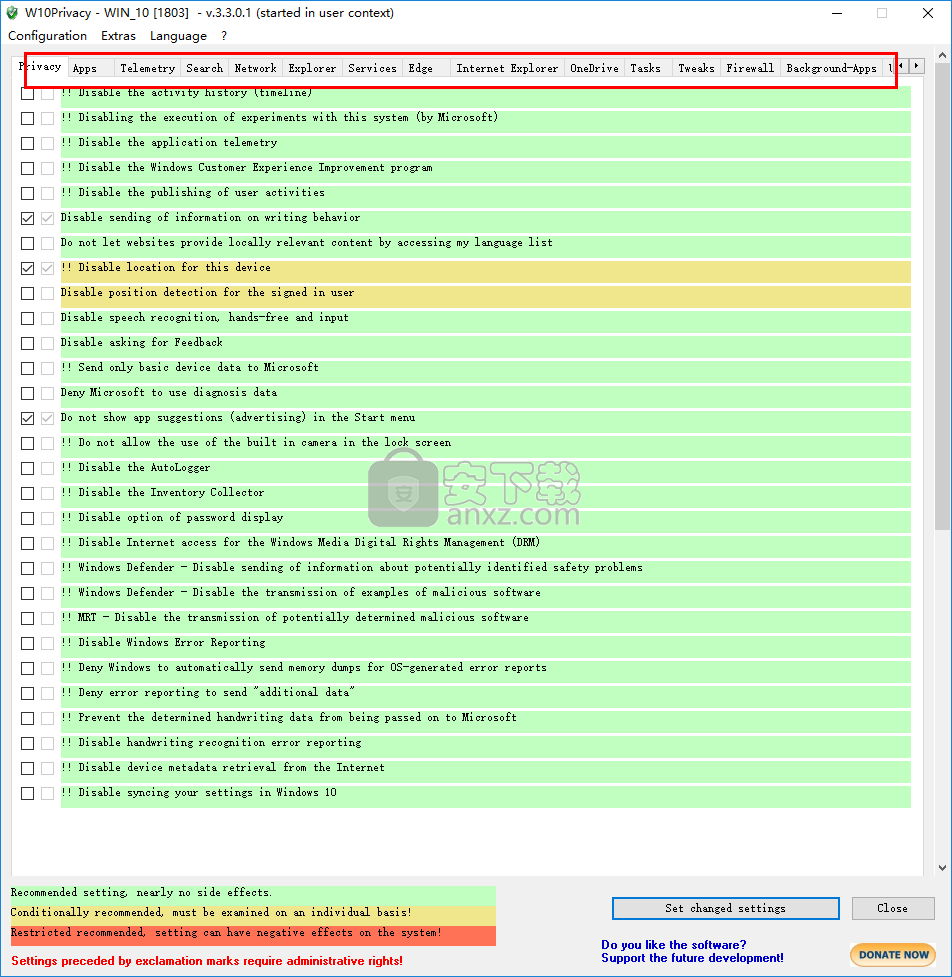
Task: Switch to the Telemetry tab
Action: 148,68
